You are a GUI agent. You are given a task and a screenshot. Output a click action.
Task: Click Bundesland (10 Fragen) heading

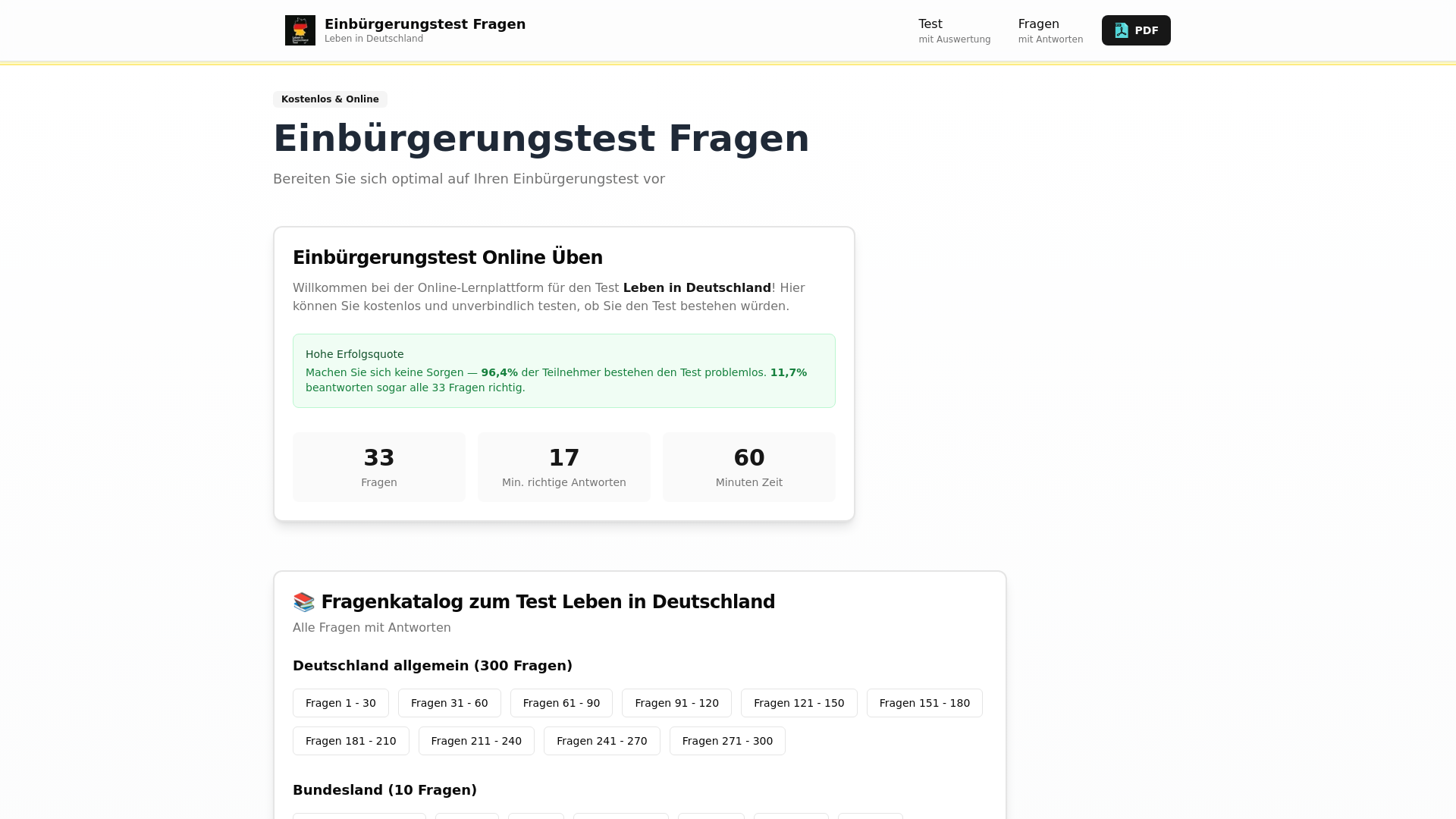click(x=384, y=790)
